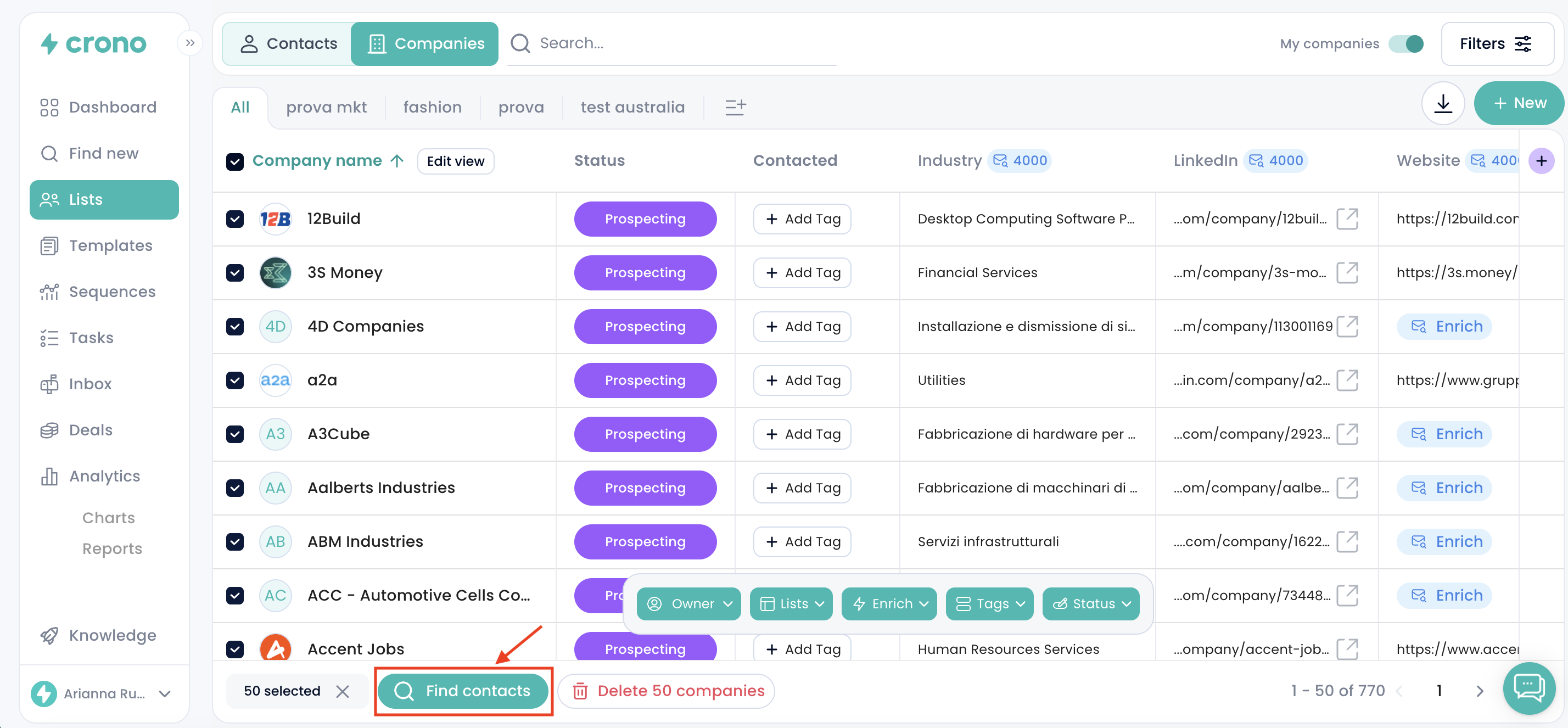The width and height of the screenshot is (1568, 728).
Task: Open the 4D Companies LinkedIn external link icon
Action: 1347,326
